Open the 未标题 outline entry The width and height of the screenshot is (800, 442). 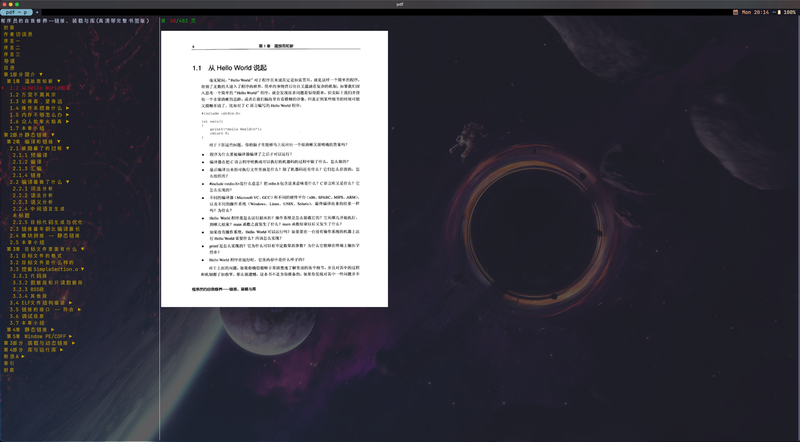pos(21,215)
